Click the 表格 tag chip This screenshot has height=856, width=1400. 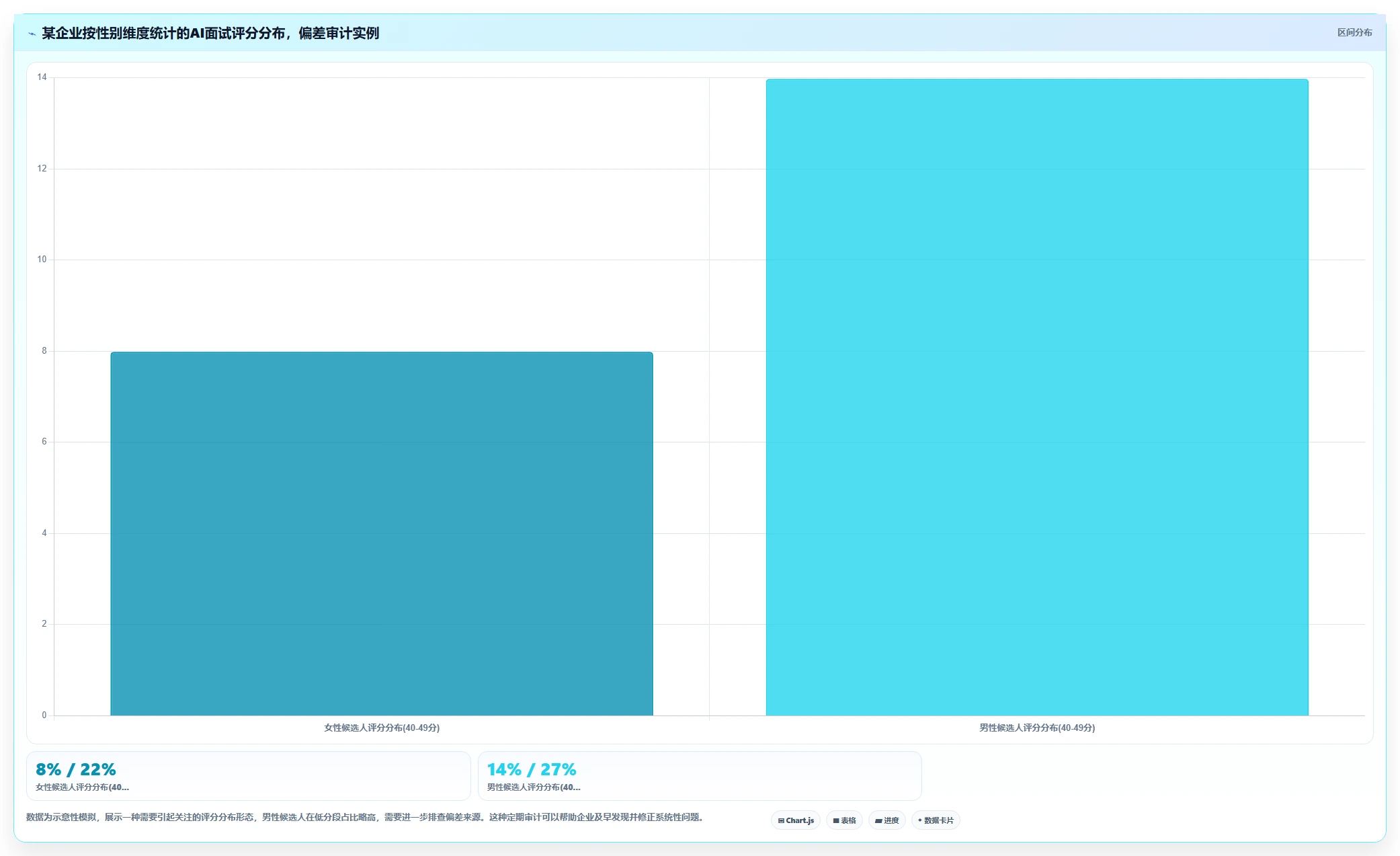click(x=844, y=820)
